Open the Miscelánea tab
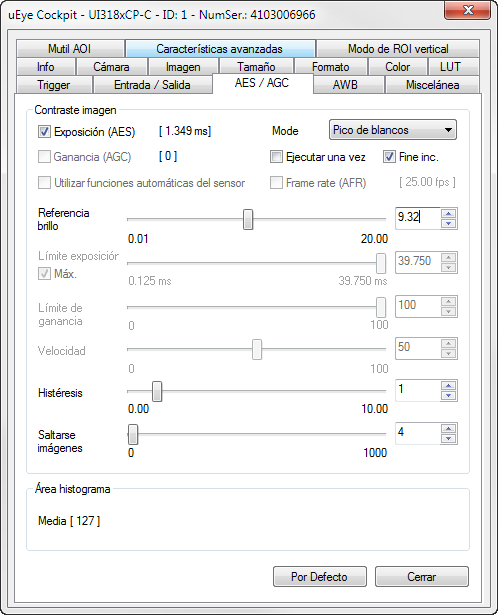The height and width of the screenshot is (615, 498). 433,85
